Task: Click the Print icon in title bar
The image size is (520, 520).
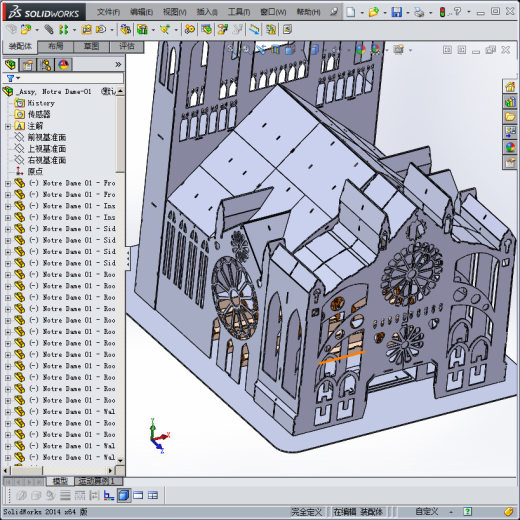Action: coord(419,12)
